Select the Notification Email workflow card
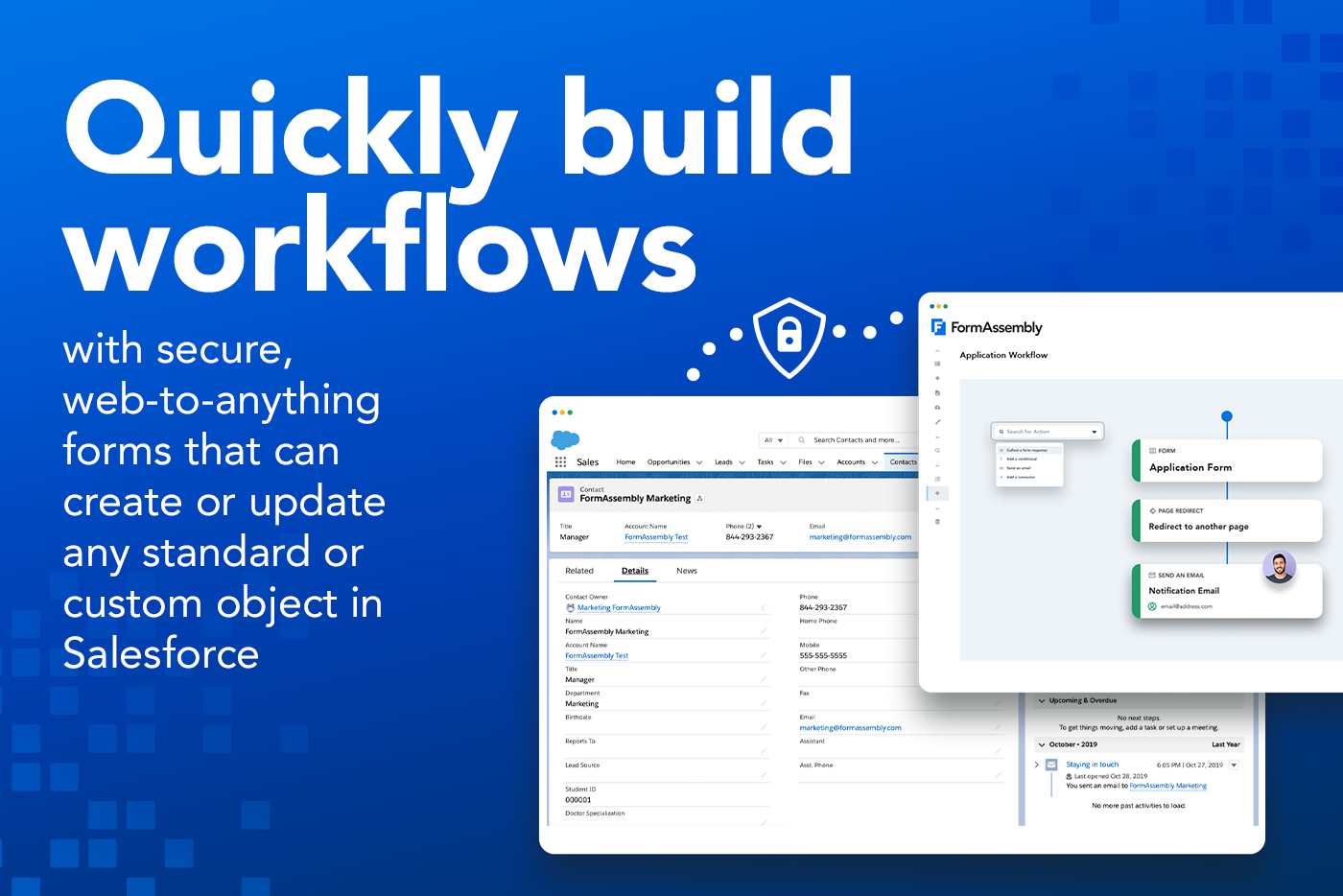The image size is (1343, 896). pyautogui.click(x=1227, y=591)
